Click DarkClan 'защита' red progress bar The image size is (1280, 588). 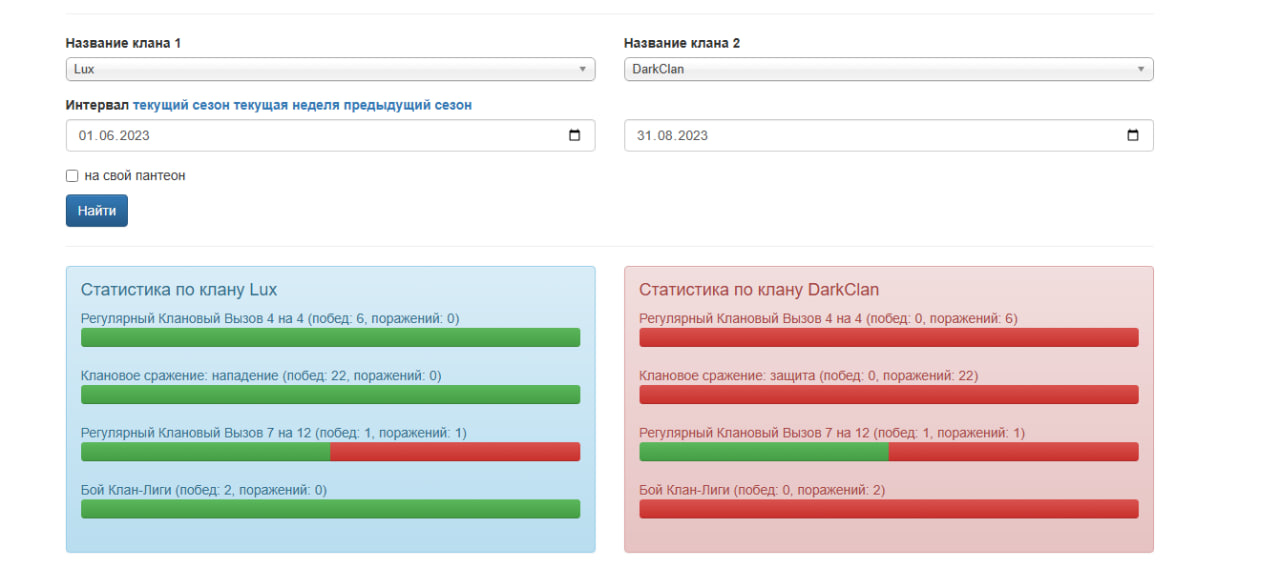click(x=888, y=395)
